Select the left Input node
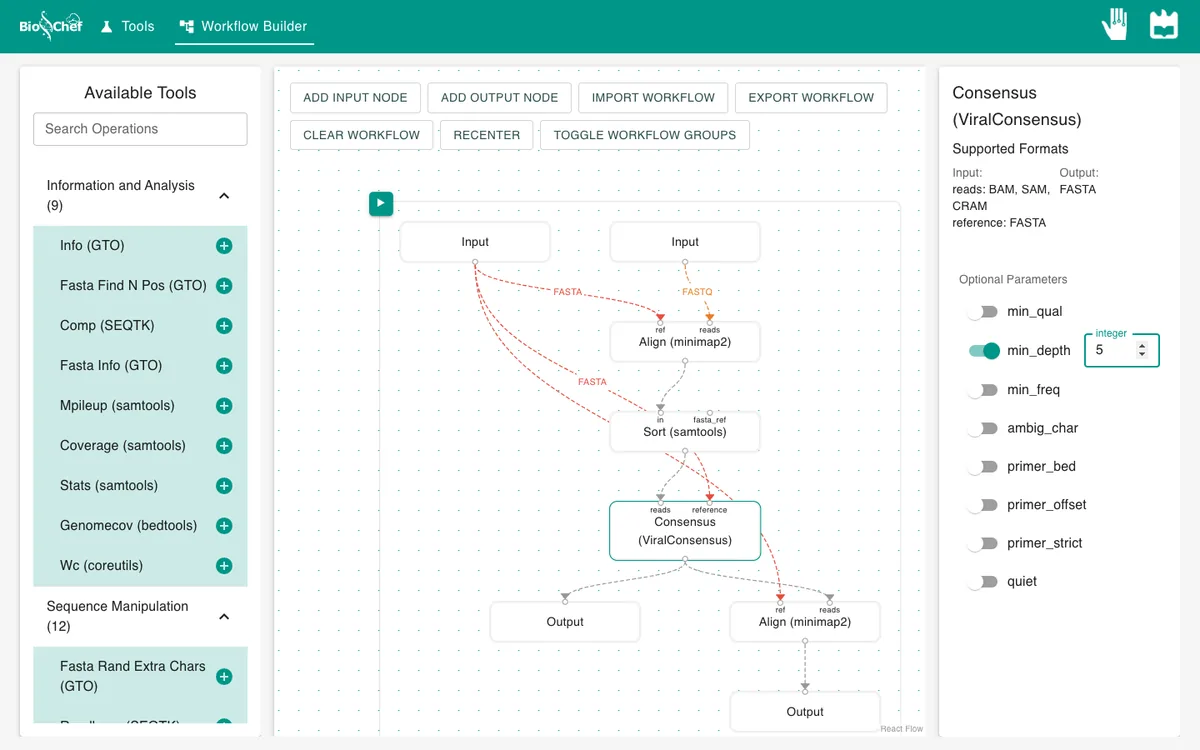Image resolution: width=1200 pixels, height=750 pixels. point(475,242)
